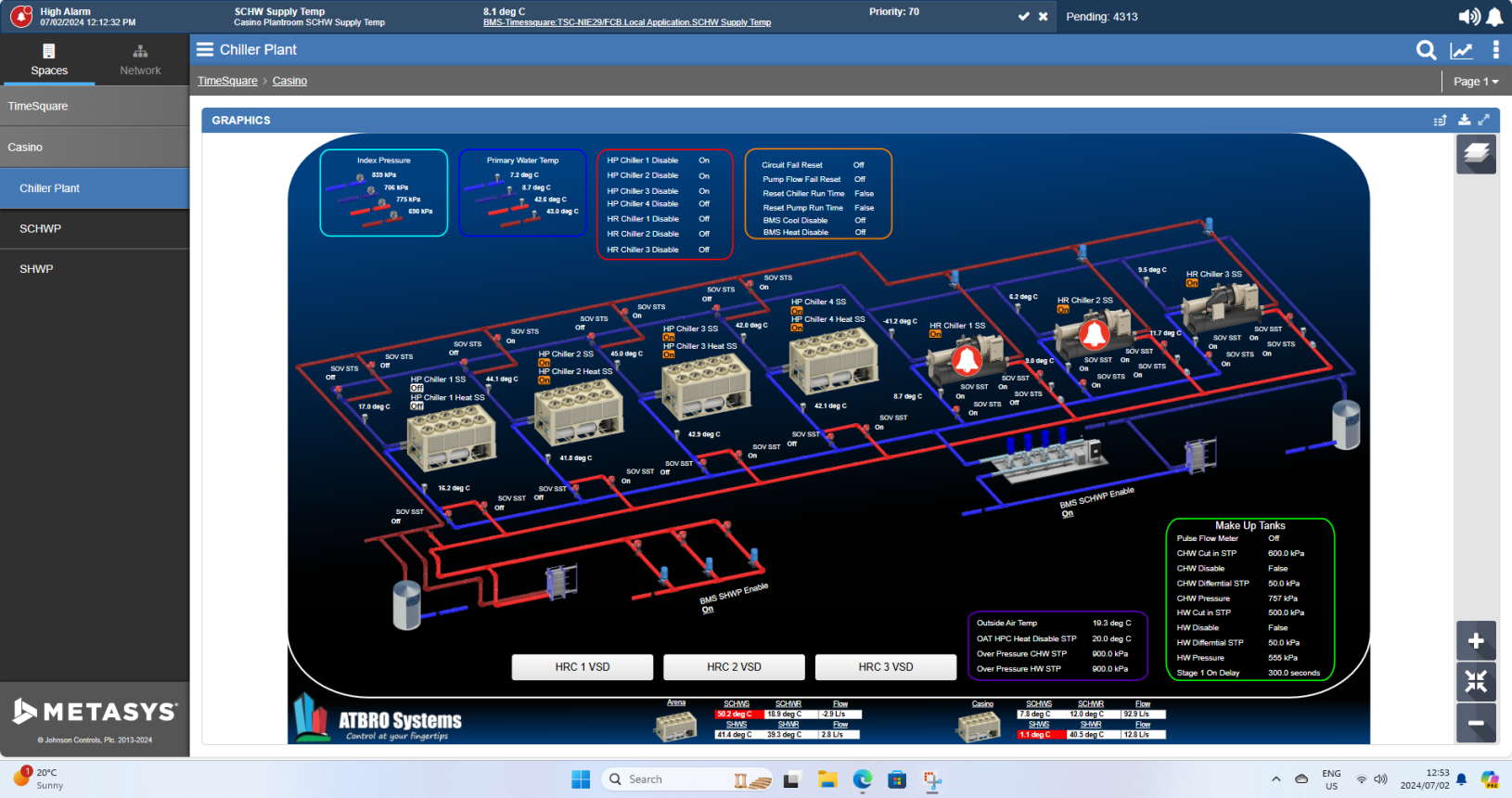This screenshot has height=798, width=1512.
Task: Open the trend chart icon
Action: (1462, 51)
